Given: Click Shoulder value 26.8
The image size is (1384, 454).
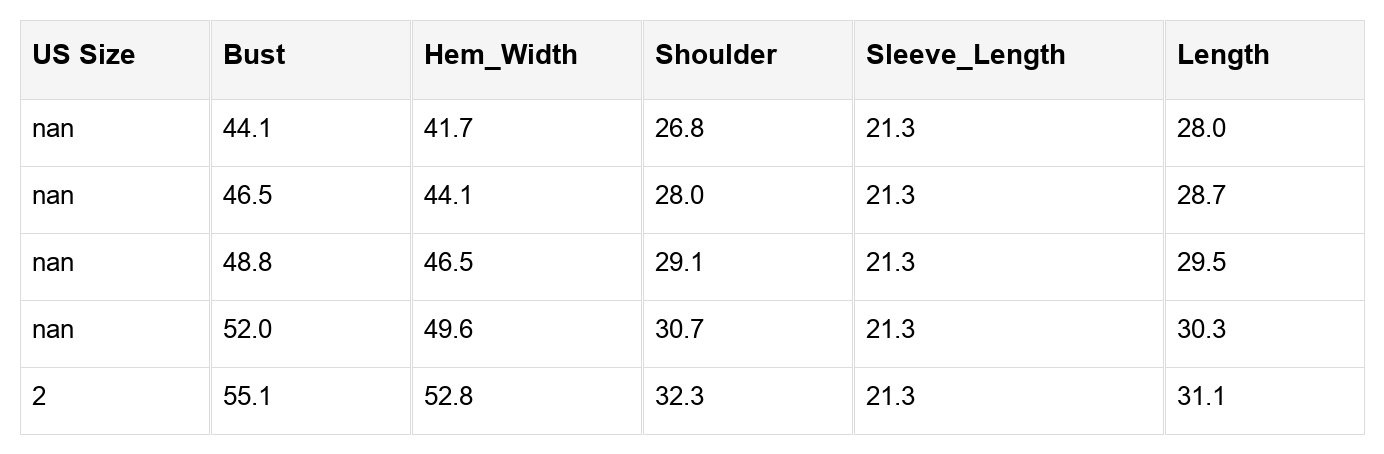Looking at the screenshot, I should tap(679, 129).
